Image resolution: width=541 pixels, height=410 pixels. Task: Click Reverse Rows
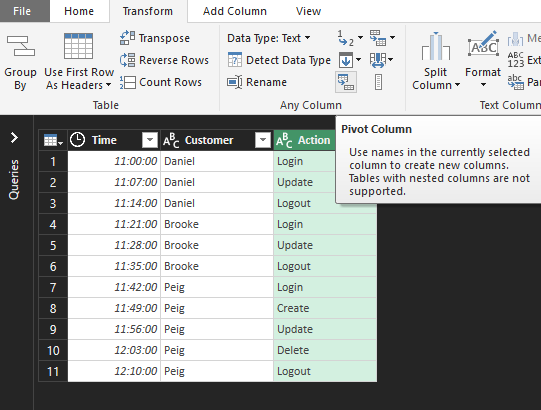(x=164, y=60)
